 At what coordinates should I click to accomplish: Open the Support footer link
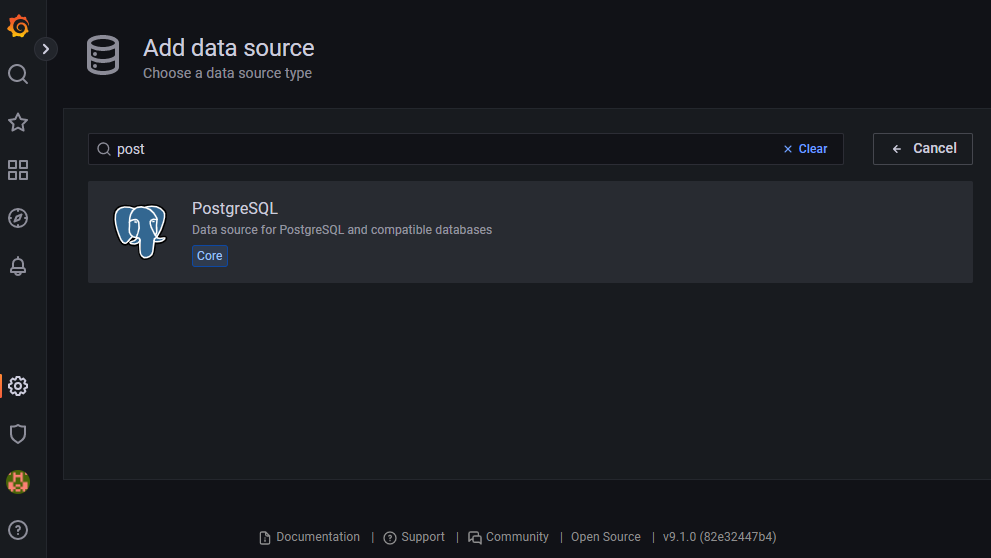(x=414, y=537)
